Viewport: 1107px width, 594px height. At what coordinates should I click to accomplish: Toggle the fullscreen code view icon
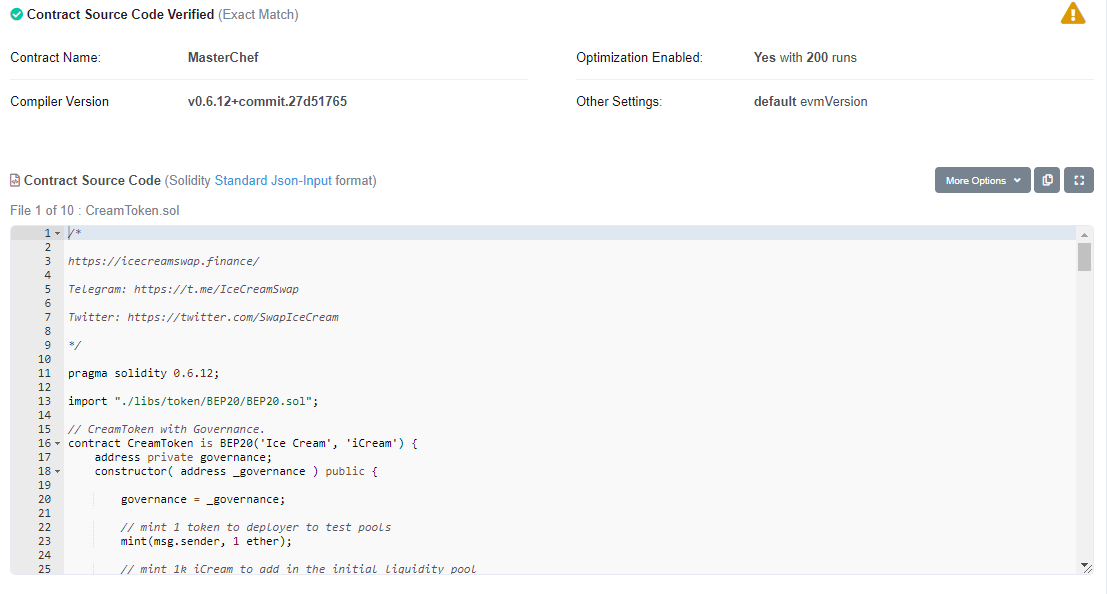pos(1079,180)
